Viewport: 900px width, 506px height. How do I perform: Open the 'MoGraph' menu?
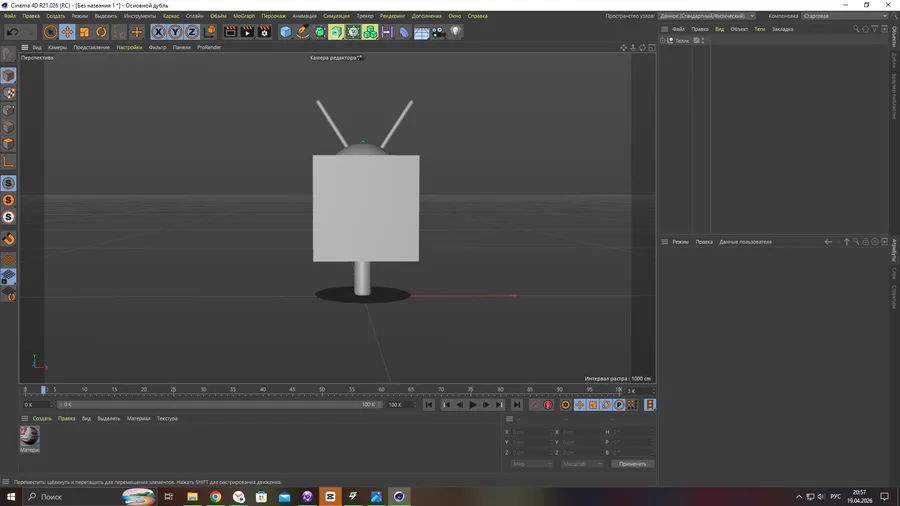244,16
